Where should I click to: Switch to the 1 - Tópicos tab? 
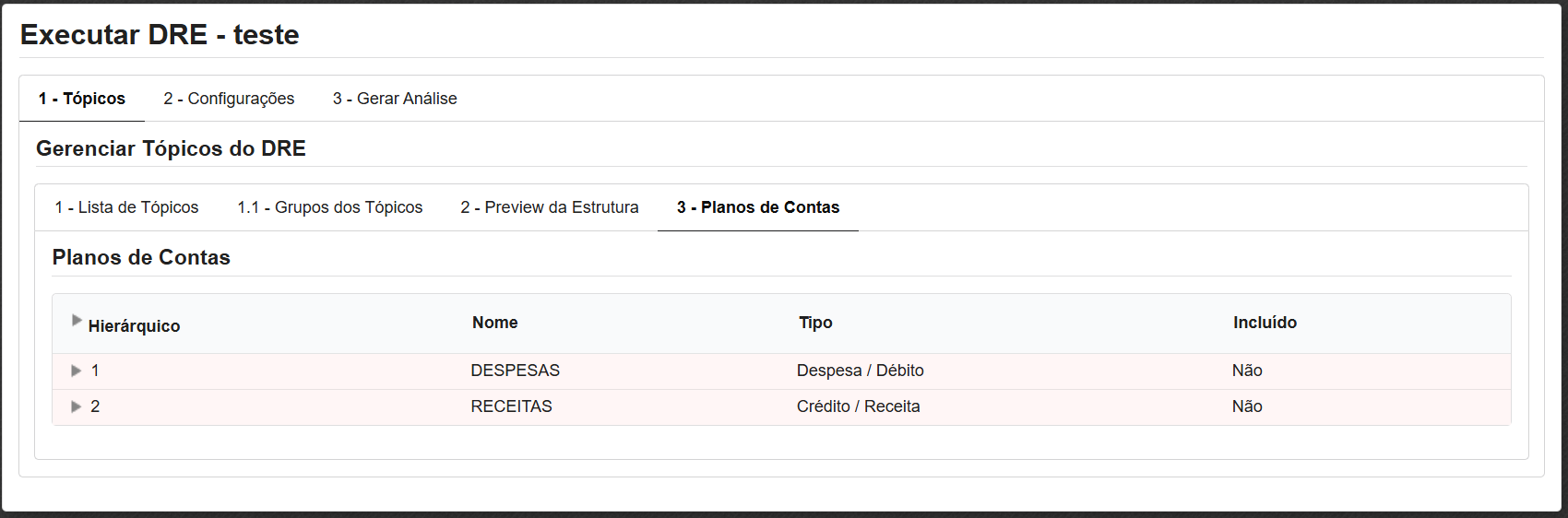point(82,99)
